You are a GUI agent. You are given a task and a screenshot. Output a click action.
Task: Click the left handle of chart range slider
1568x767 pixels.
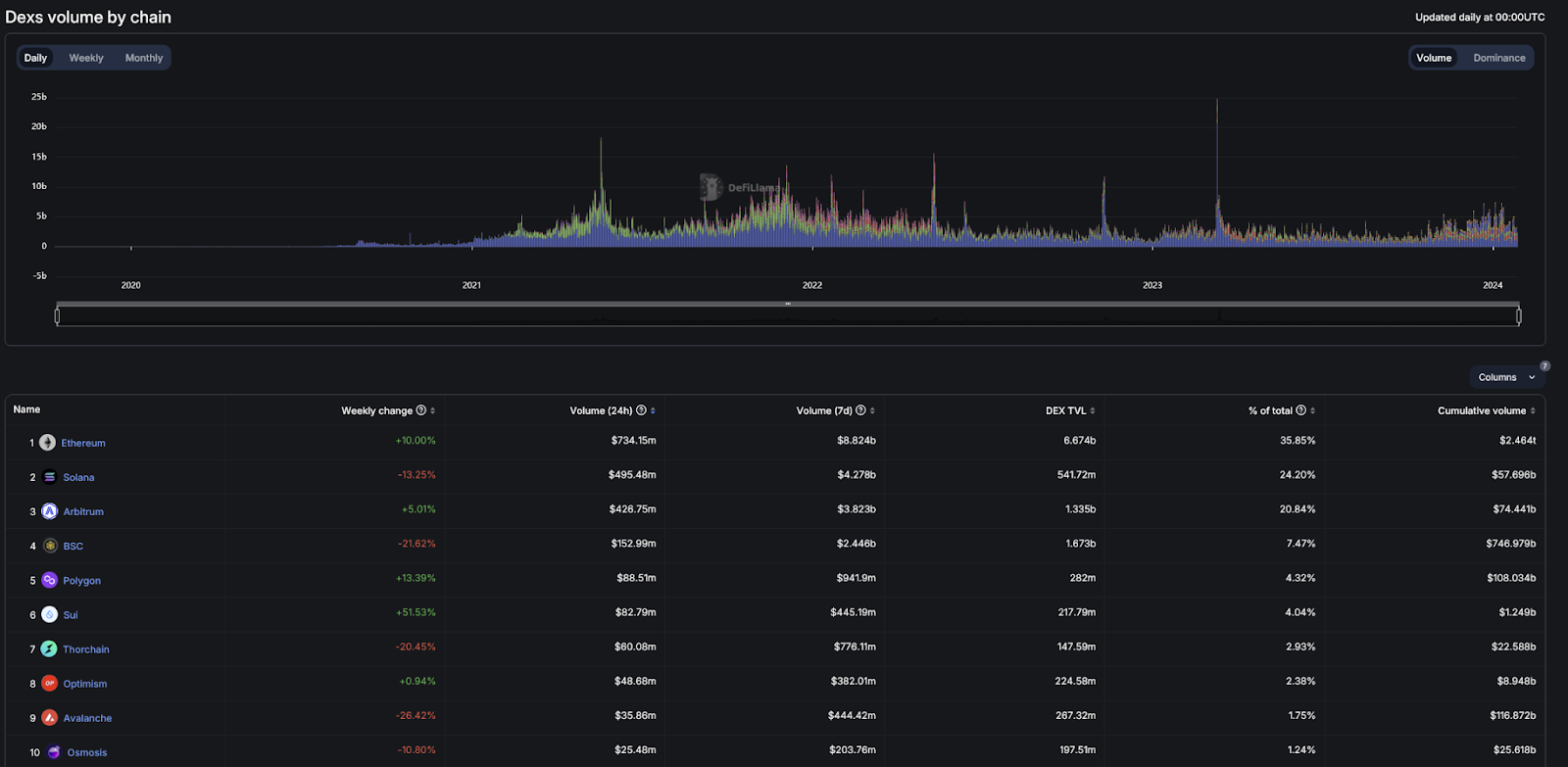[57, 315]
